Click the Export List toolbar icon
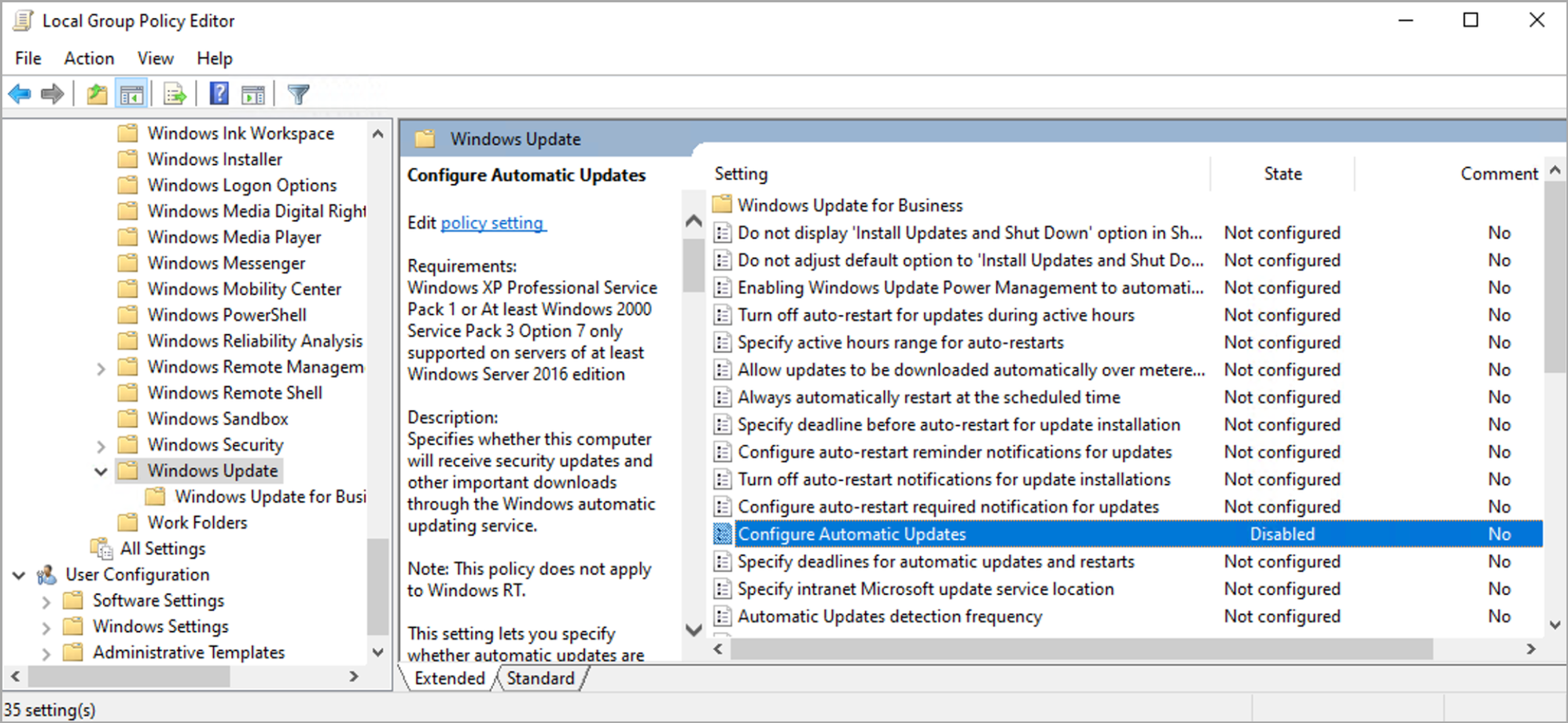This screenshot has height=723, width=1568. click(x=175, y=94)
